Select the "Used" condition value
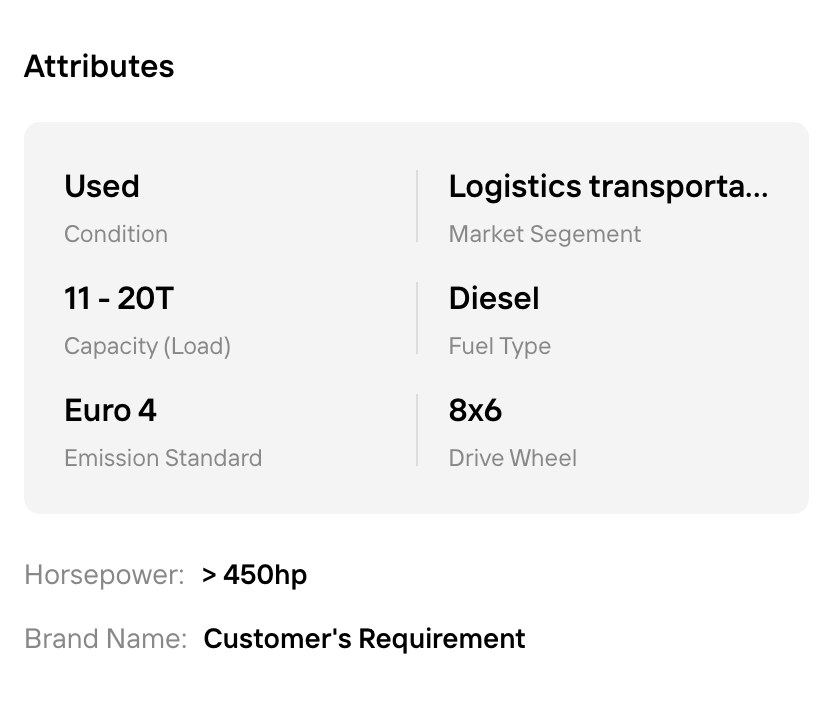 (x=102, y=186)
